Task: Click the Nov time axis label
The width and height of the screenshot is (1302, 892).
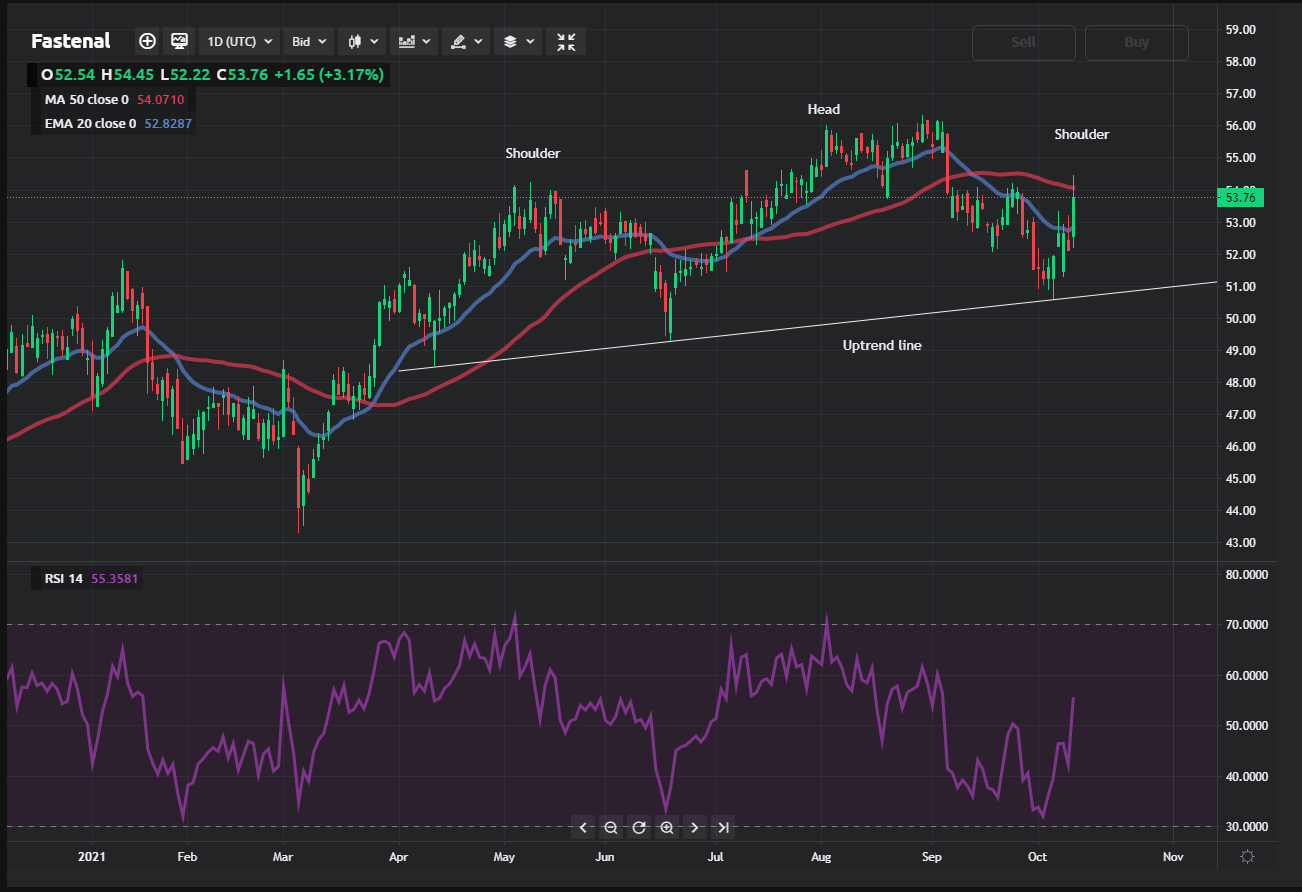Action: click(1174, 857)
